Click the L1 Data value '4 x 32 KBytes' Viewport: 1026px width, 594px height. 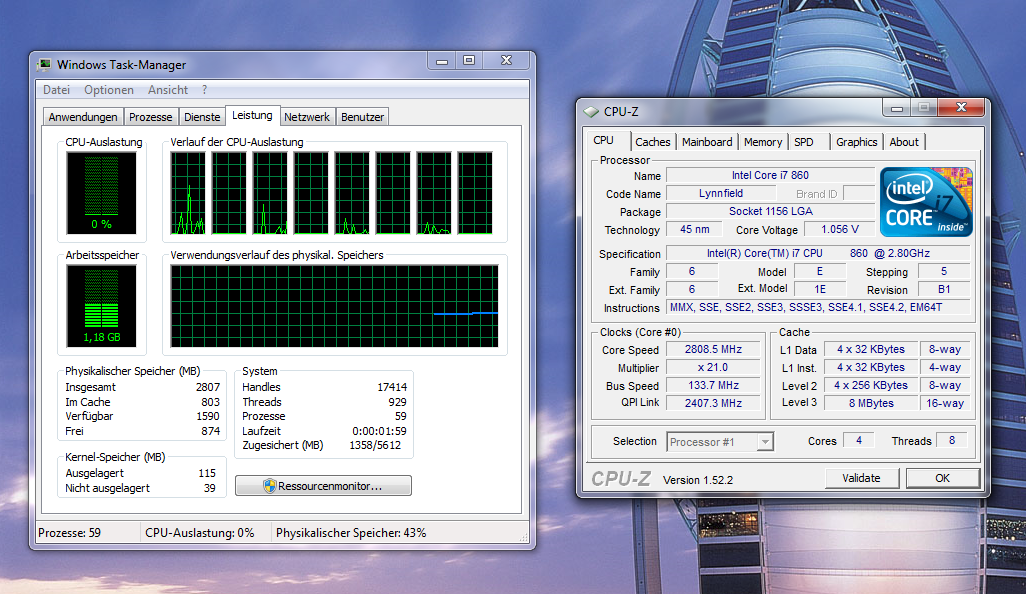[x=870, y=349]
